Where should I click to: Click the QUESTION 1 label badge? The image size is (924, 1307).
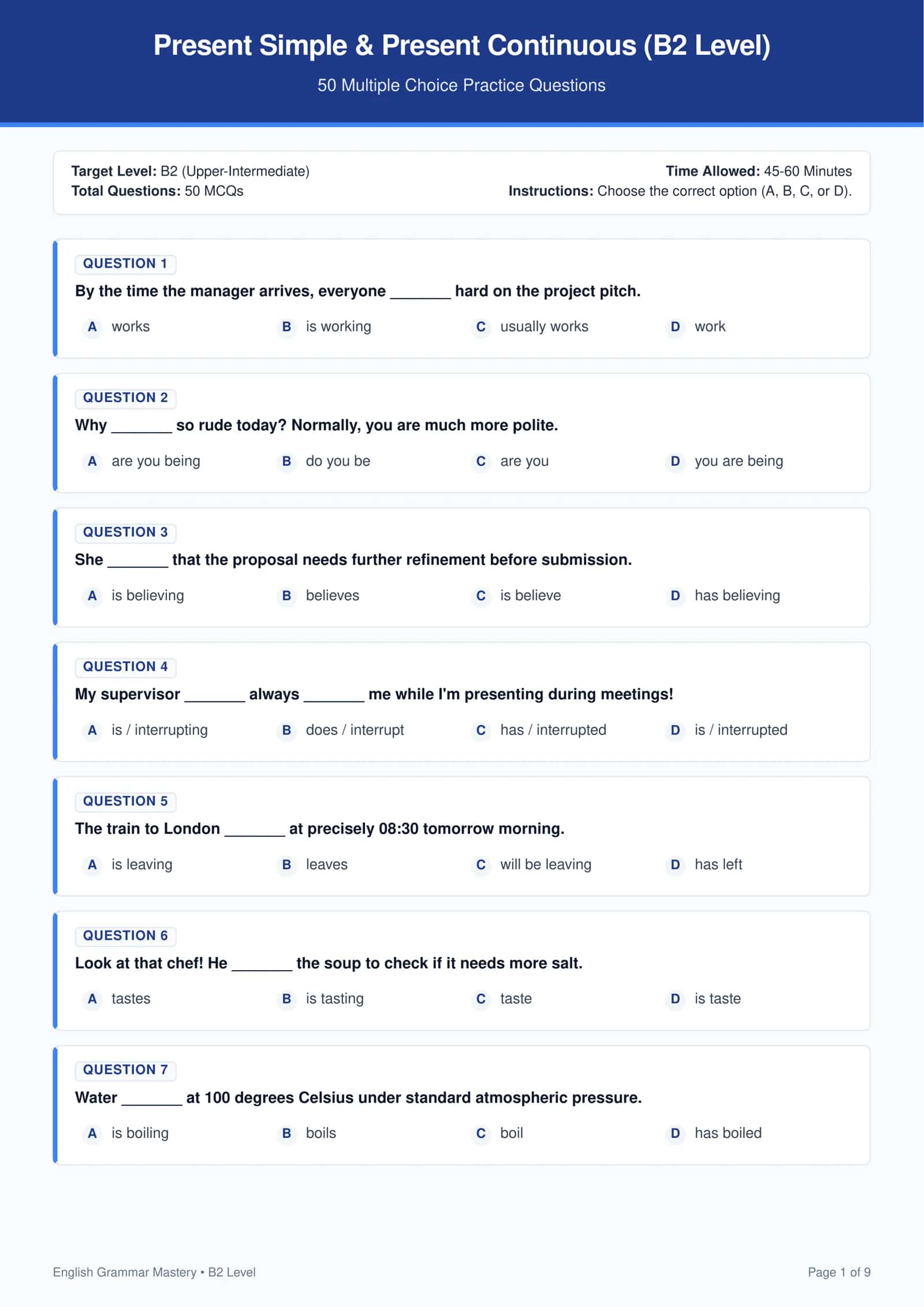125,264
